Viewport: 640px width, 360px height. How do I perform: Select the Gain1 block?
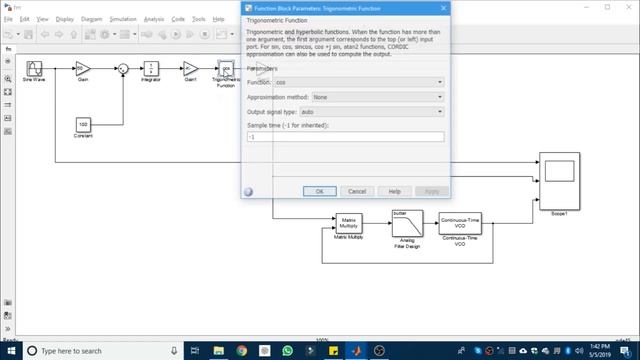pyautogui.click(x=190, y=69)
